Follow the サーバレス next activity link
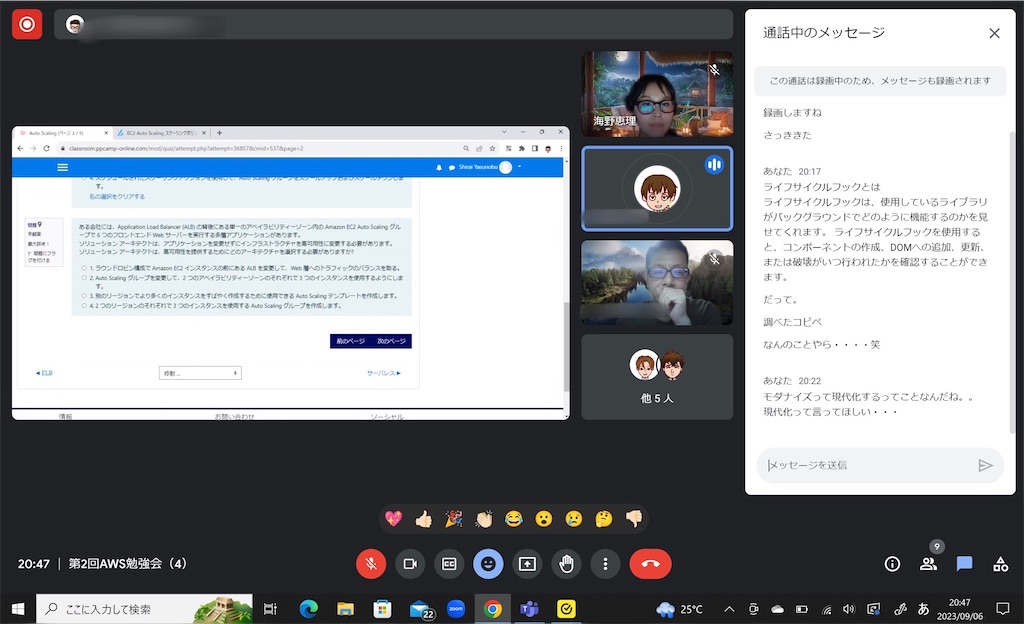This screenshot has height=624, width=1024. (x=383, y=373)
